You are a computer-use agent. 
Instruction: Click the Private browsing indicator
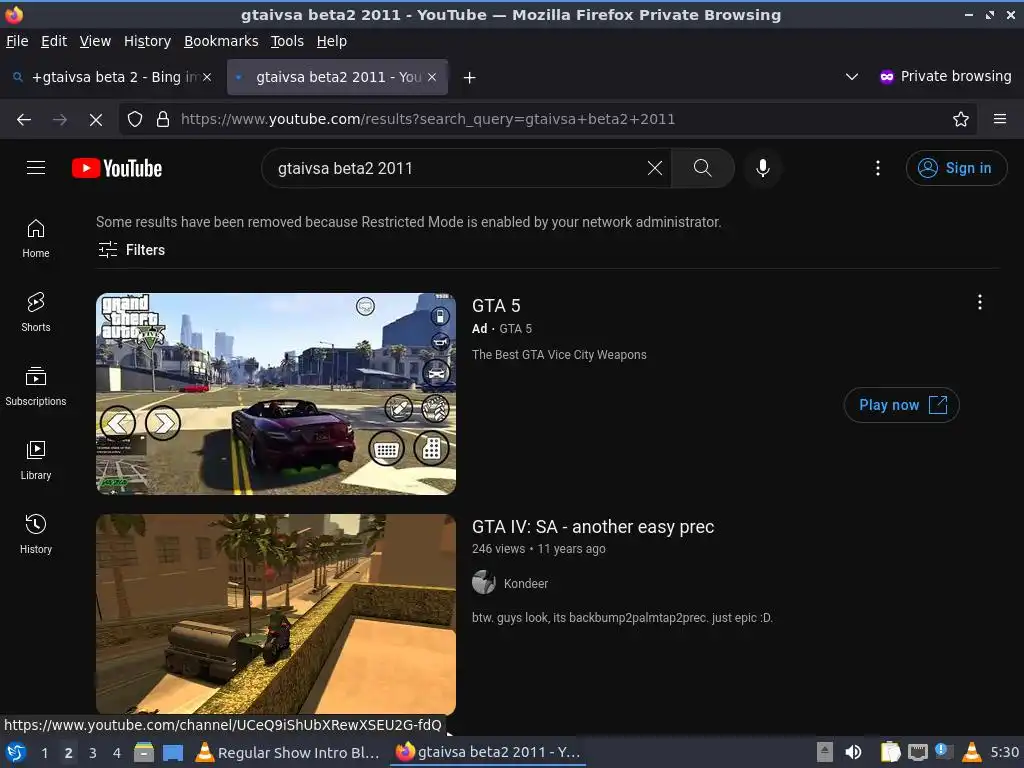click(946, 76)
